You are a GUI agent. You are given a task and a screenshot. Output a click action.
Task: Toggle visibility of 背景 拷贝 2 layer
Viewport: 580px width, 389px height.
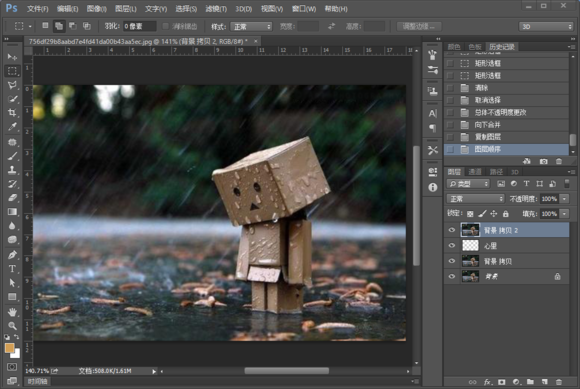tap(452, 230)
